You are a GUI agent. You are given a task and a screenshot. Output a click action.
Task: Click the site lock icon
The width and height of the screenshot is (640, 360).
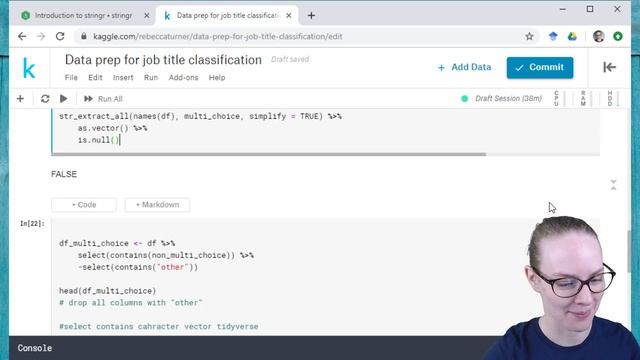point(84,36)
